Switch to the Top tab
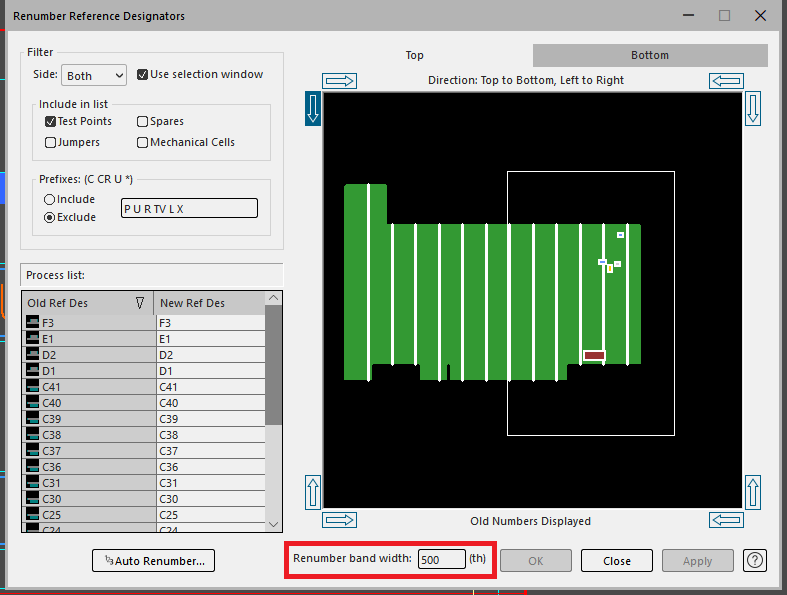The width and height of the screenshot is (787, 595). [414, 55]
